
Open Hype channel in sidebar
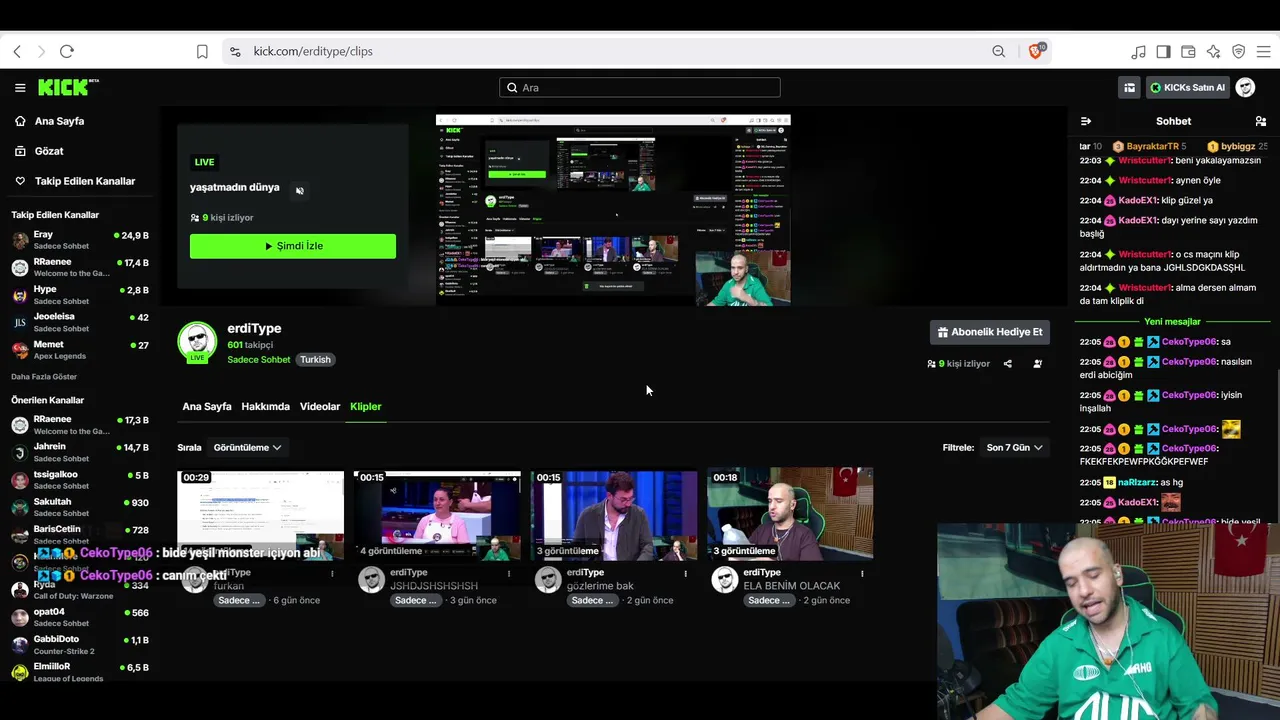80,295
